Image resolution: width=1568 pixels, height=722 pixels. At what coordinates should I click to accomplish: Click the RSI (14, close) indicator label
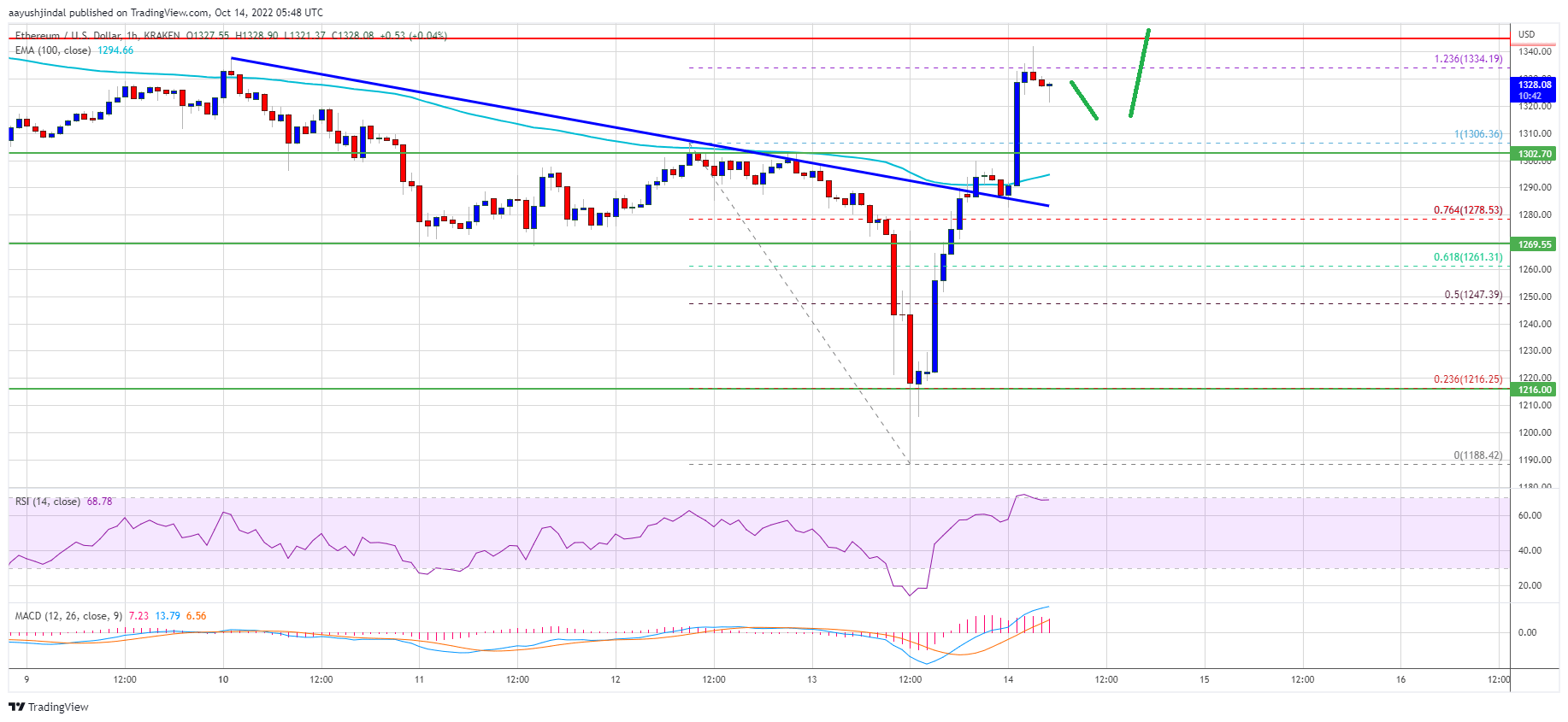pyautogui.click(x=48, y=502)
